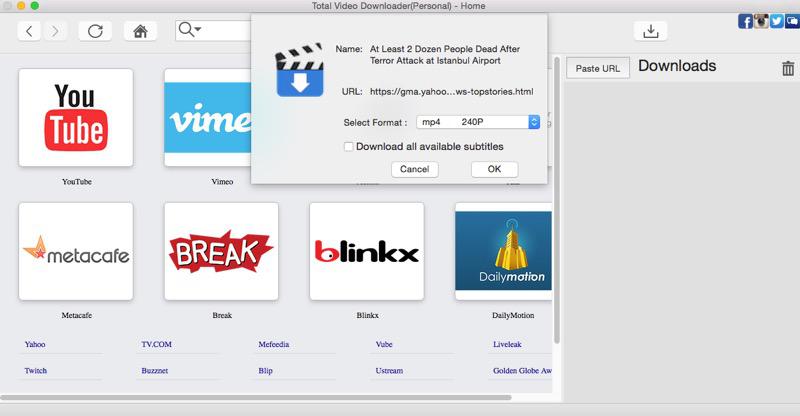Open the Liveleak link
The height and width of the screenshot is (416, 800).
pyautogui.click(x=507, y=345)
